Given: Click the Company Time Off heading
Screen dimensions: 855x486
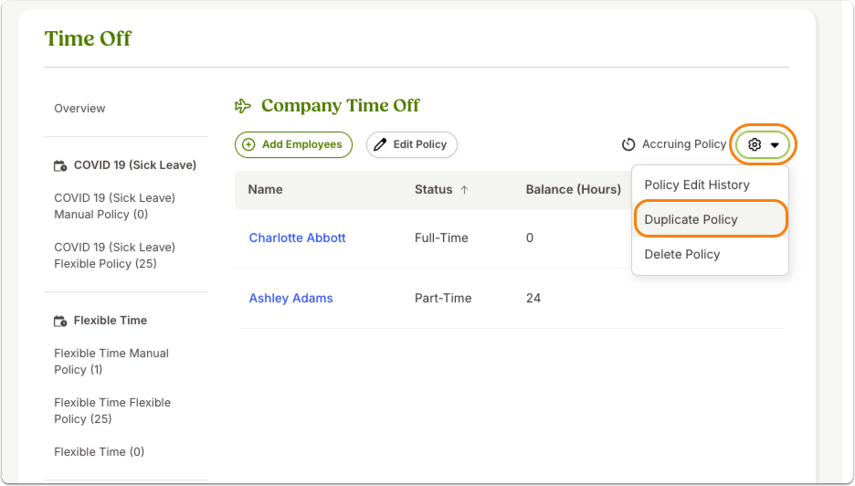Looking at the screenshot, I should [340, 105].
